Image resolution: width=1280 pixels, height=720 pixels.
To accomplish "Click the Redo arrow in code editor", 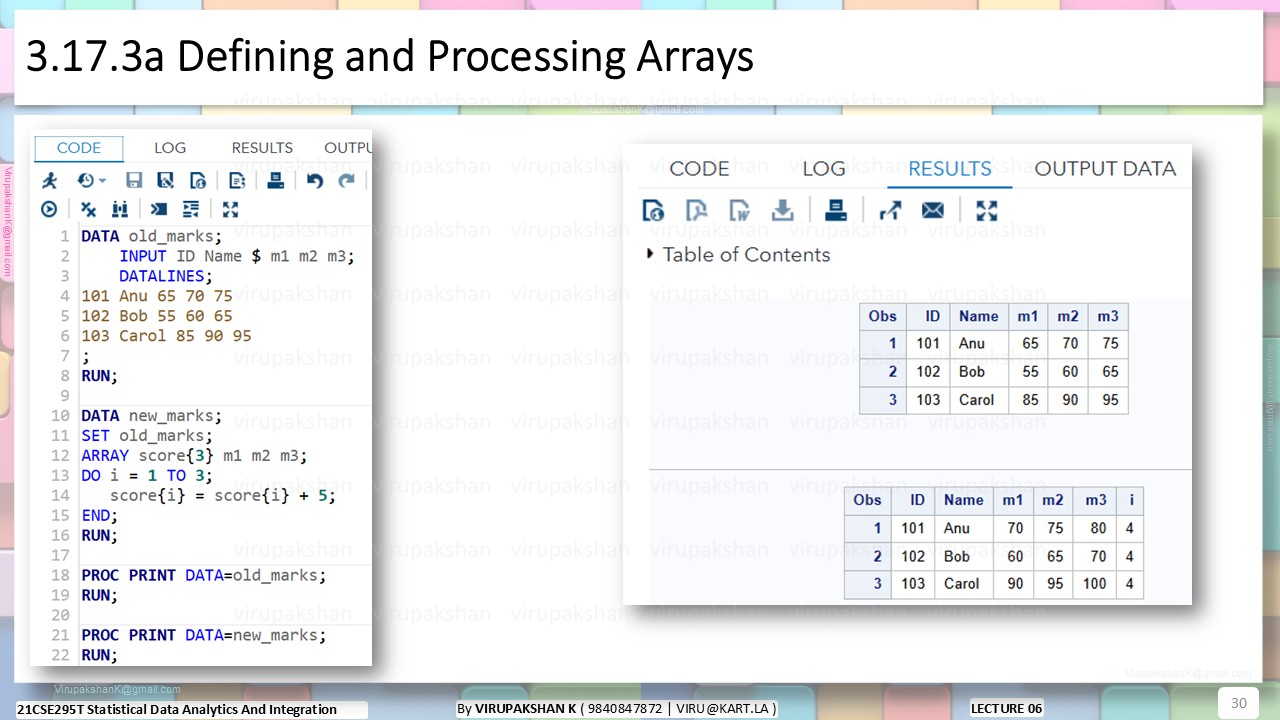I will coord(346,181).
